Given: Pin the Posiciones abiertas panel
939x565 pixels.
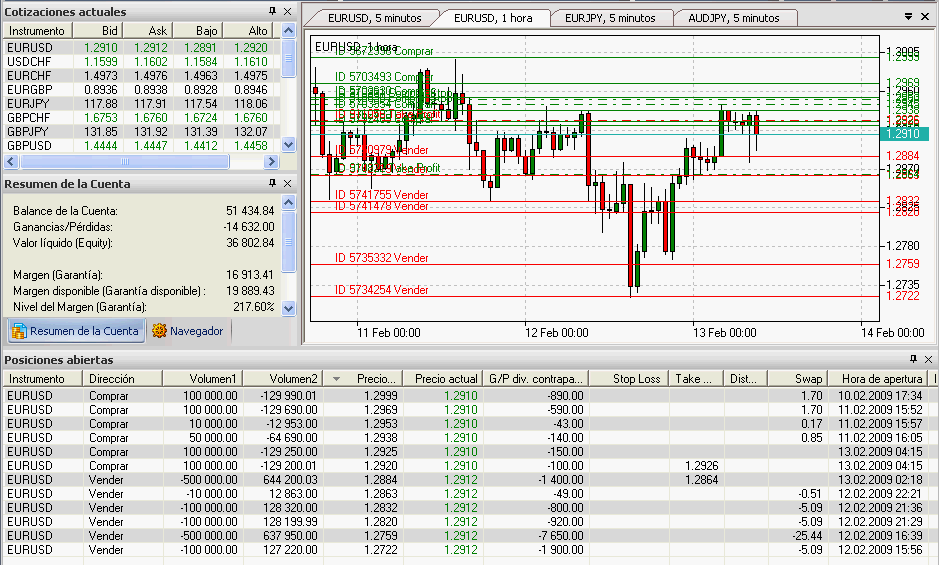Looking at the screenshot, I should (913, 359).
